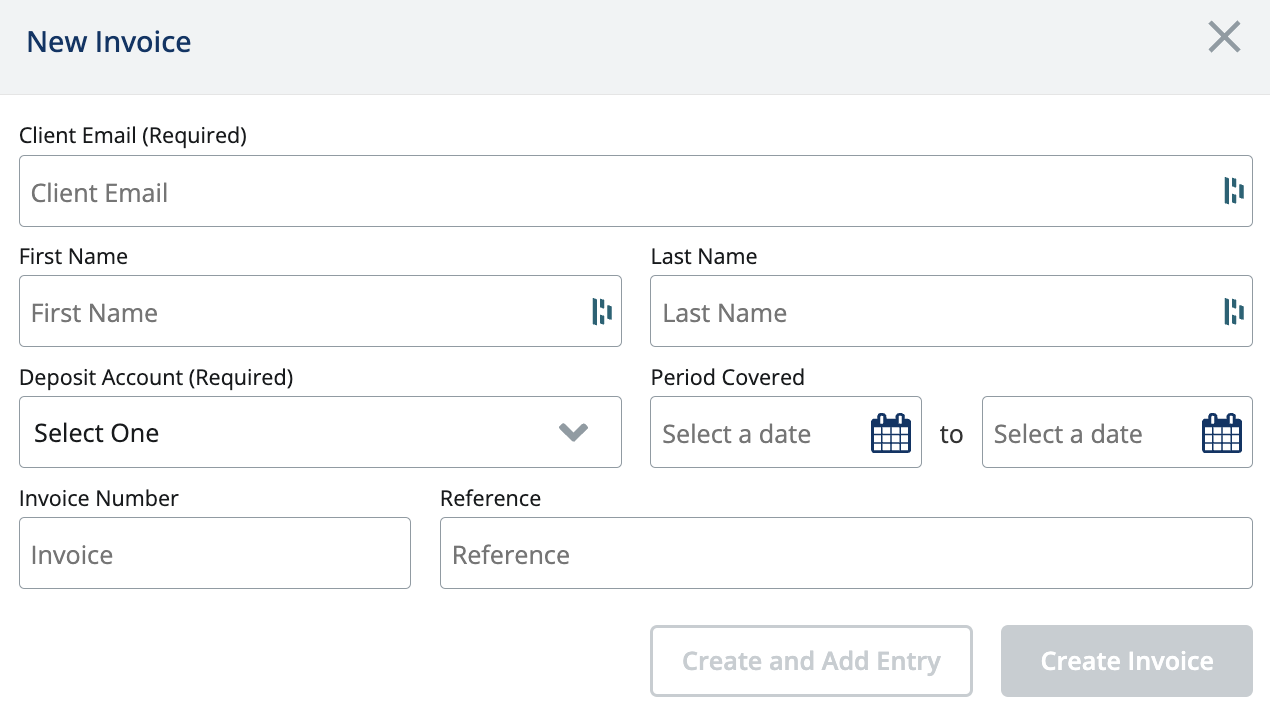Click the First Name input field

tap(300, 312)
